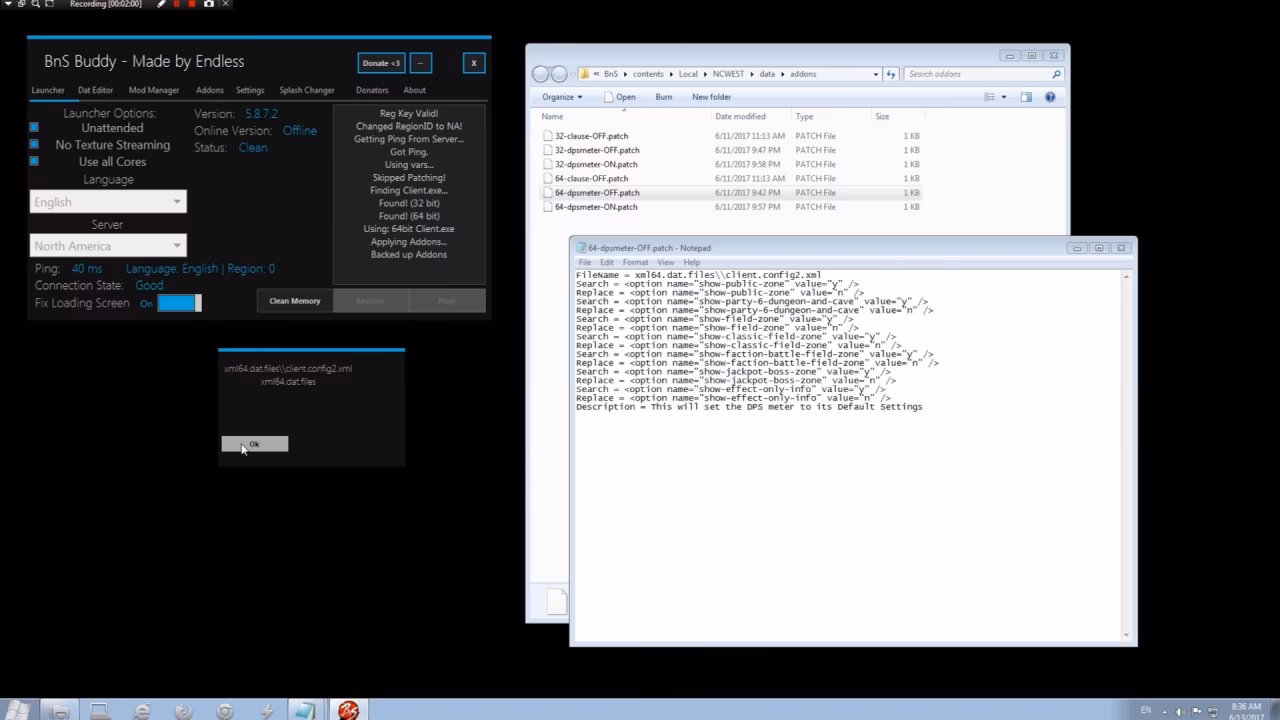The height and width of the screenshot is (720, 1280).
Task: Open the Mod Manager tab
Action: 154,90
